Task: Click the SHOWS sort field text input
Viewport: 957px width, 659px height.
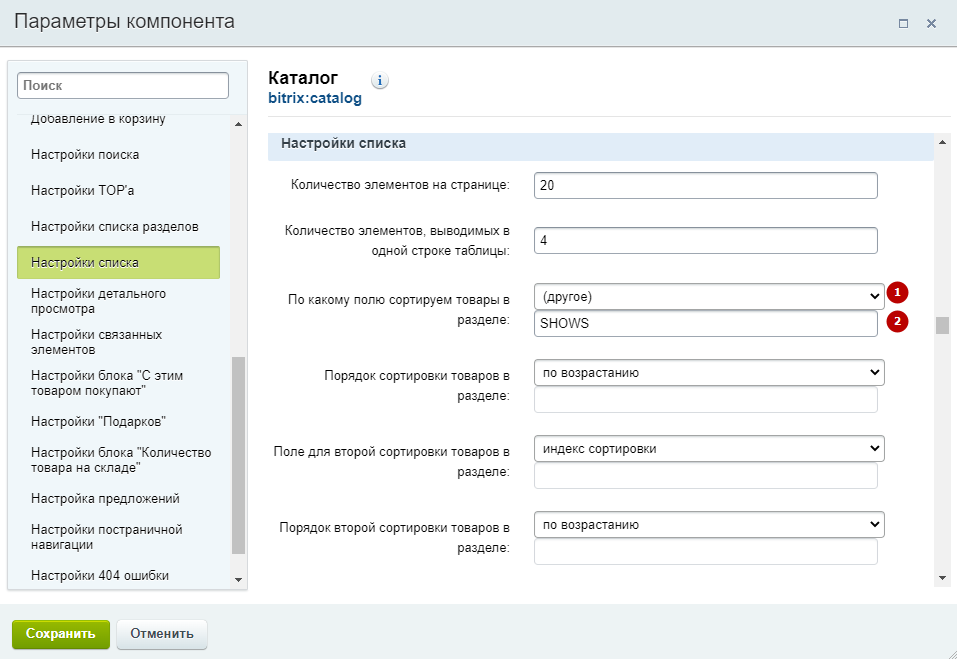Action: point(706,323)
